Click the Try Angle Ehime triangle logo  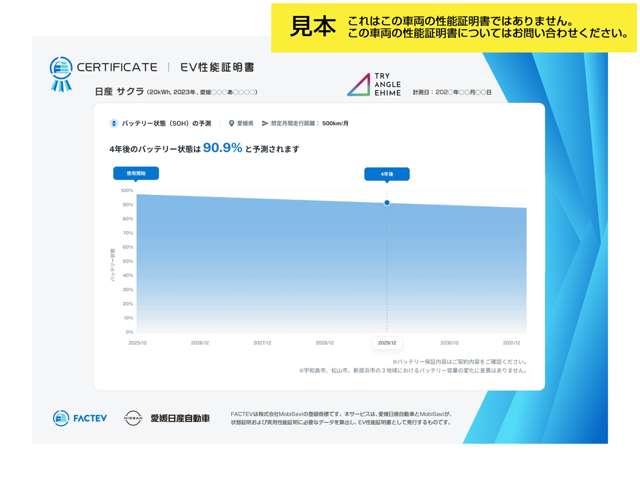coord(358,85)
